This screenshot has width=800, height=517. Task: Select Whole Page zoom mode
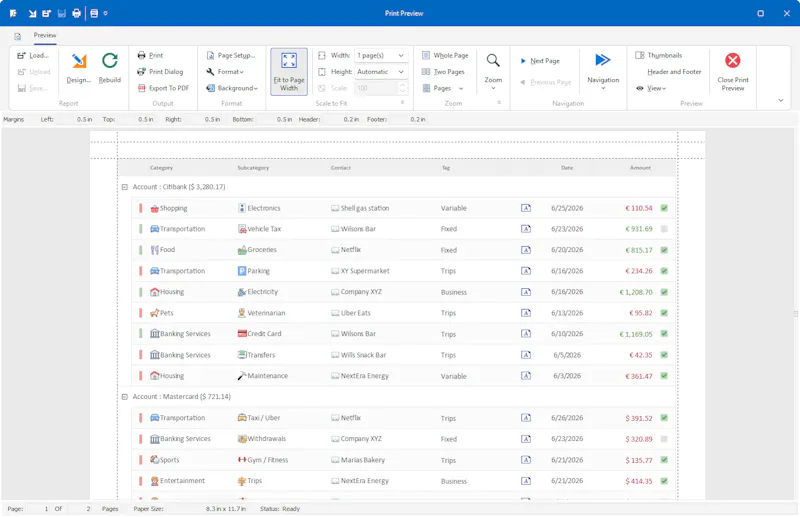coord(445,55)
